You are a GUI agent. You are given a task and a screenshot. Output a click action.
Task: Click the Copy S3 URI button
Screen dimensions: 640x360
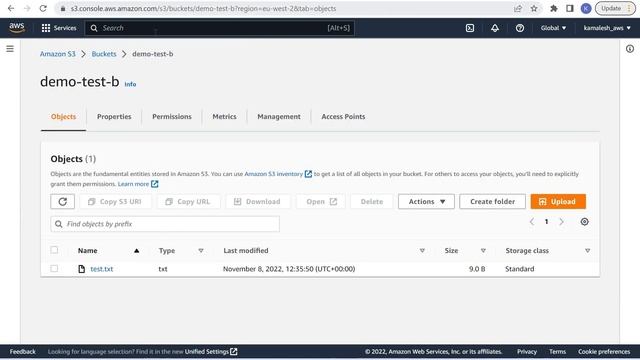115,201
